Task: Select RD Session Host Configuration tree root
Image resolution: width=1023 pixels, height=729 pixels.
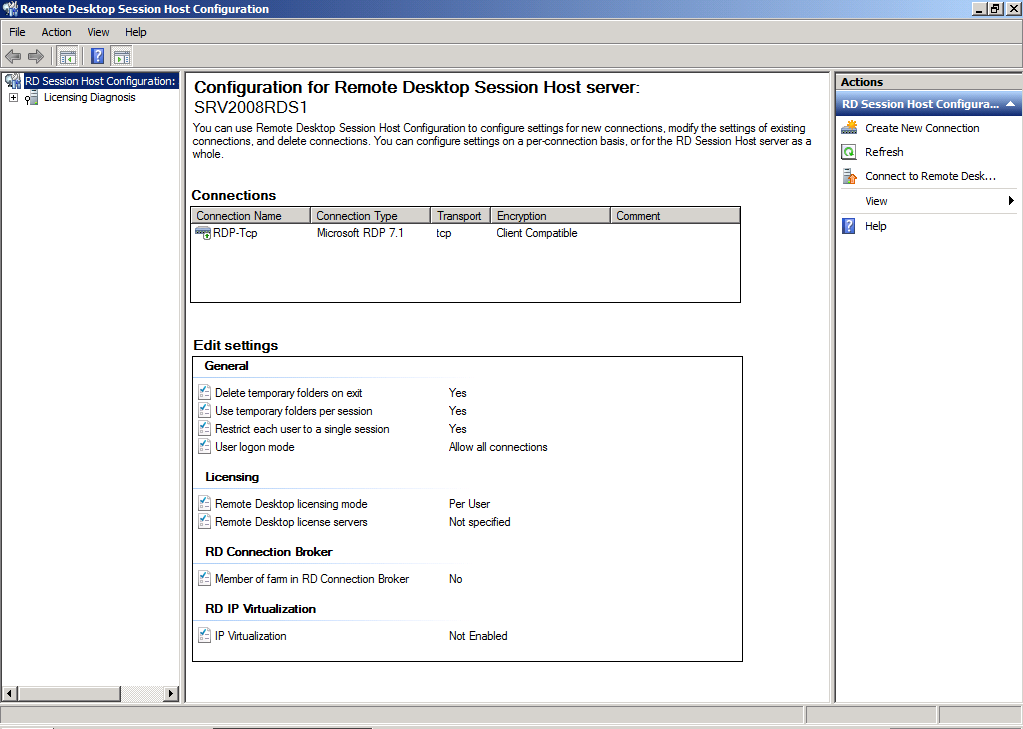Action: click(100, 81)
